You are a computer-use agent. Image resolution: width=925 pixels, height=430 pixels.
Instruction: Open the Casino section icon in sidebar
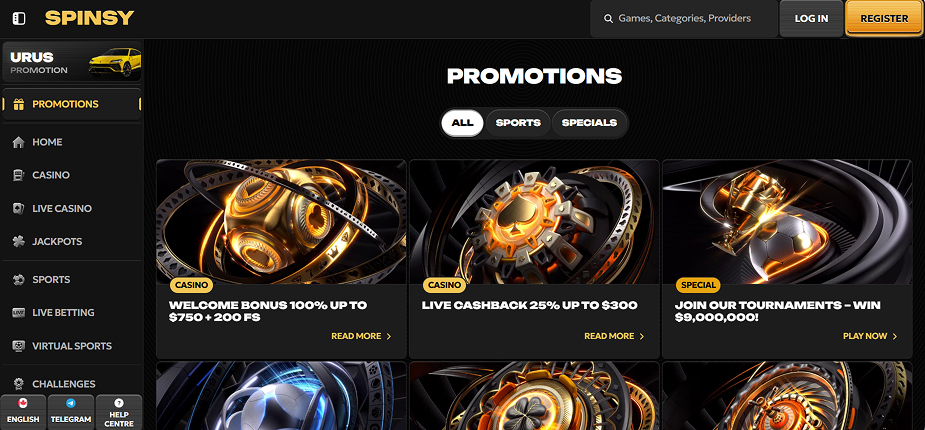point(18,175)
